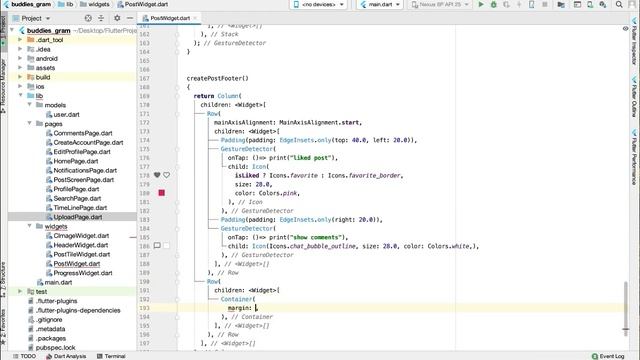Place cursor after margin: on line 193
640x360 pixels.
click(256, 308)
